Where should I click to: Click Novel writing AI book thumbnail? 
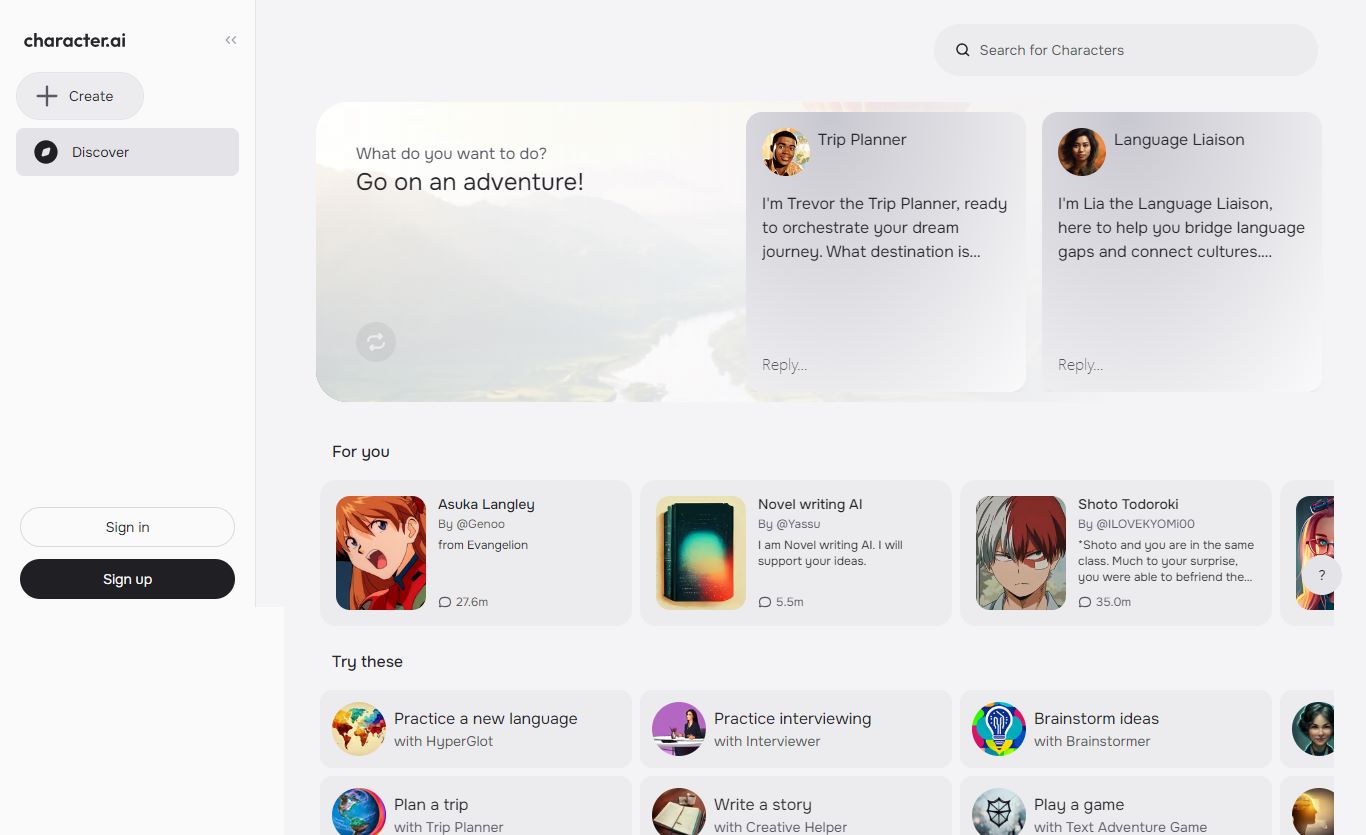tap(701, 553)
